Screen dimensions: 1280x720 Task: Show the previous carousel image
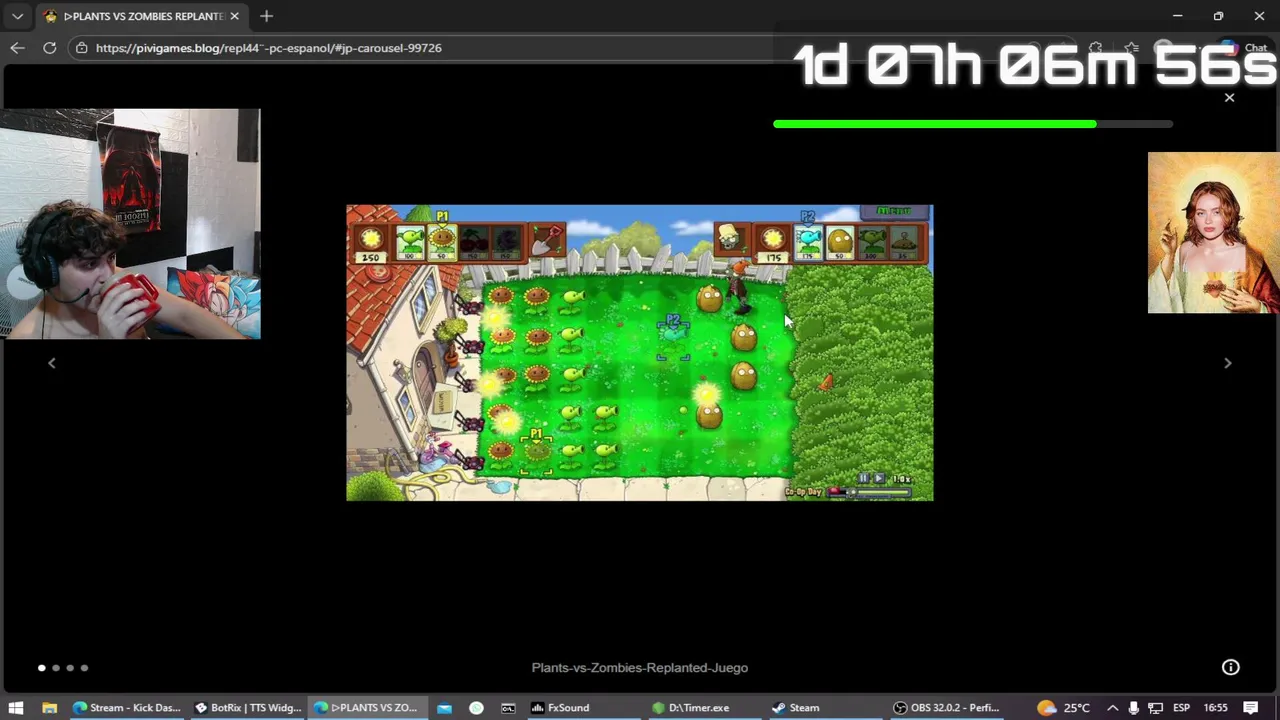pos(52,363)
